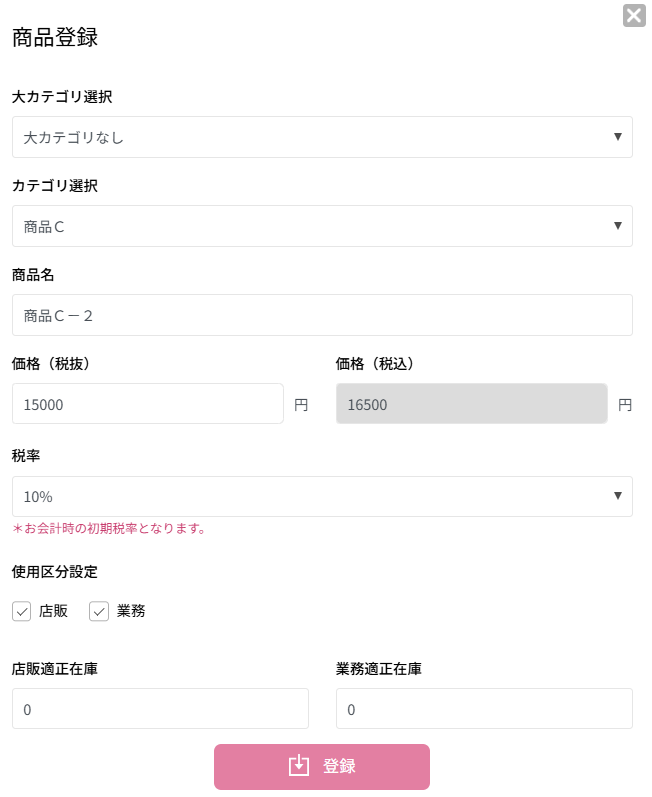Click the 価格（税抜） field showing 15000

point(148,404)
